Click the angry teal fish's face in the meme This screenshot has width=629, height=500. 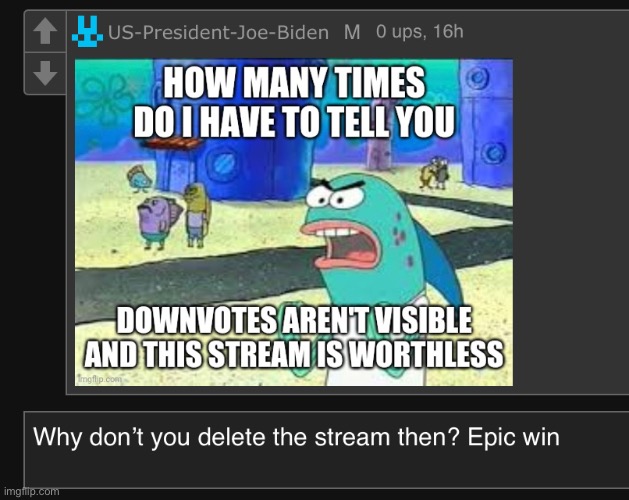click(x=344, y=225)
